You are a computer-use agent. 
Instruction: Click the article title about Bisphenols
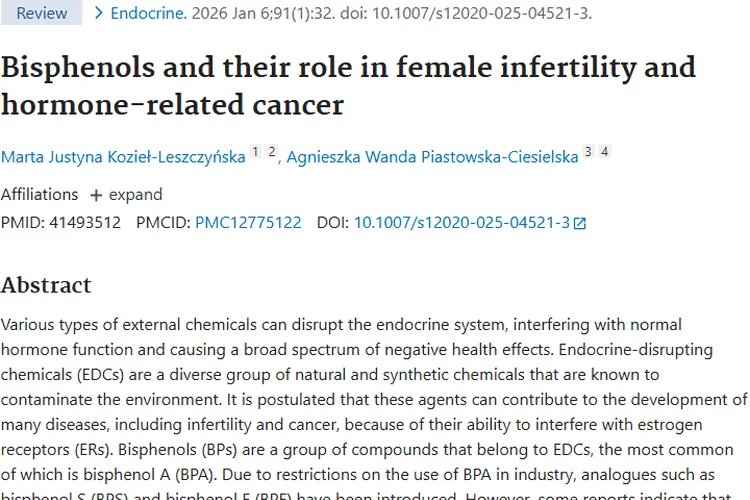(348, 85)
